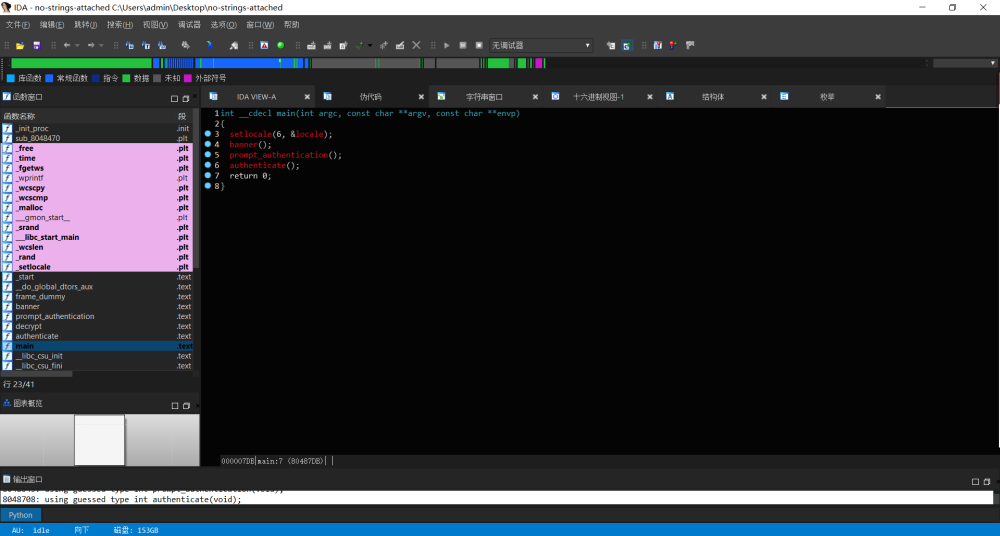Screen dimensions: 1000x536
Task: Click the function icon beside decrypt row
Action: point(7,326)
